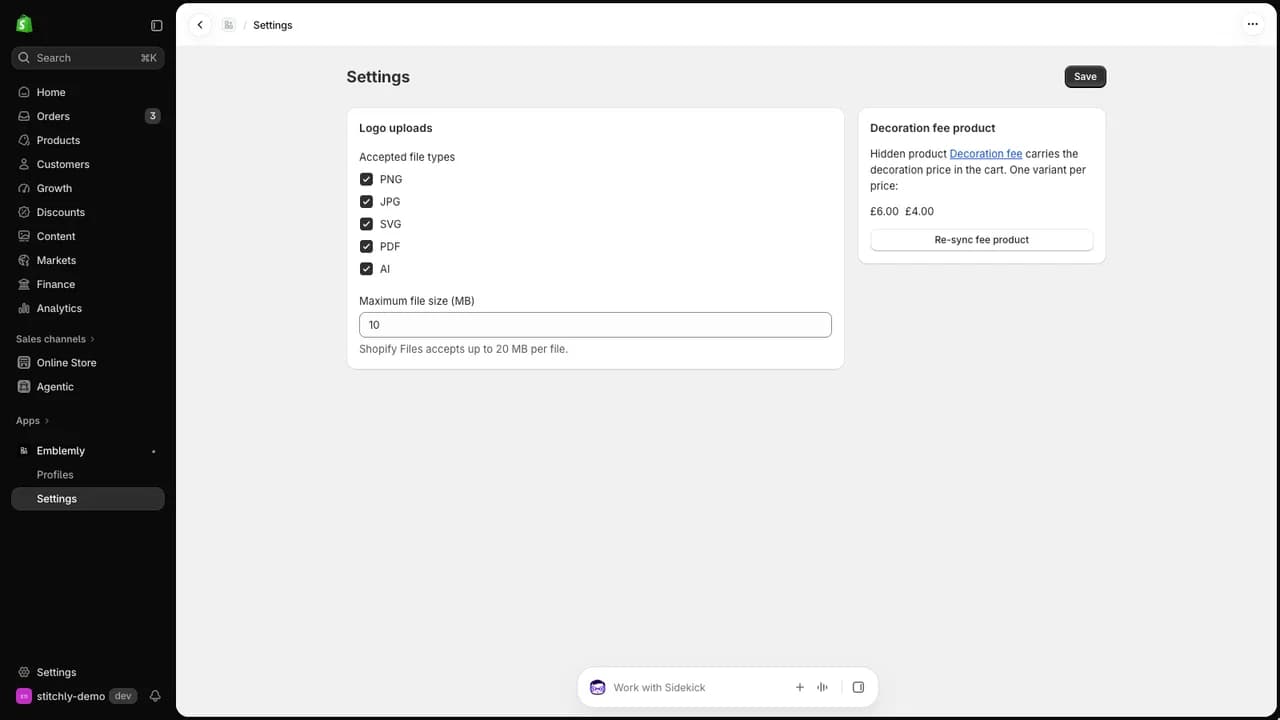Click the plus icon in Sidekick bar
This screenshot has width=1280, height=720.
tap(799, 687)
